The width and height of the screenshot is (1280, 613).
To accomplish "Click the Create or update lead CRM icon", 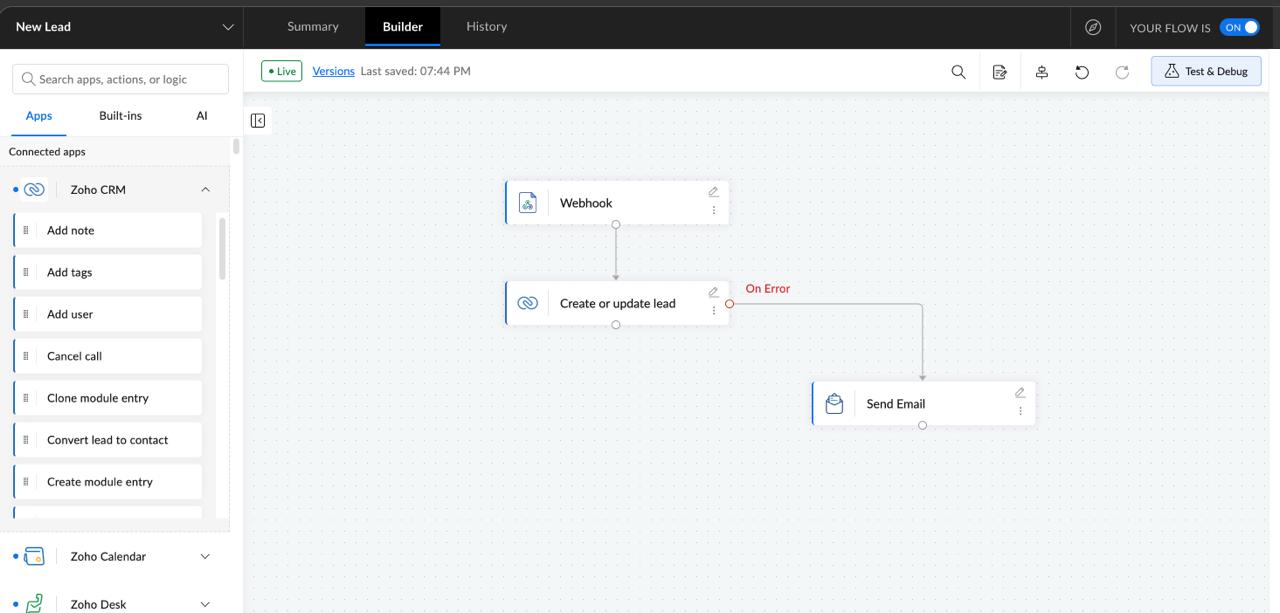I will [x=528, y=303].
